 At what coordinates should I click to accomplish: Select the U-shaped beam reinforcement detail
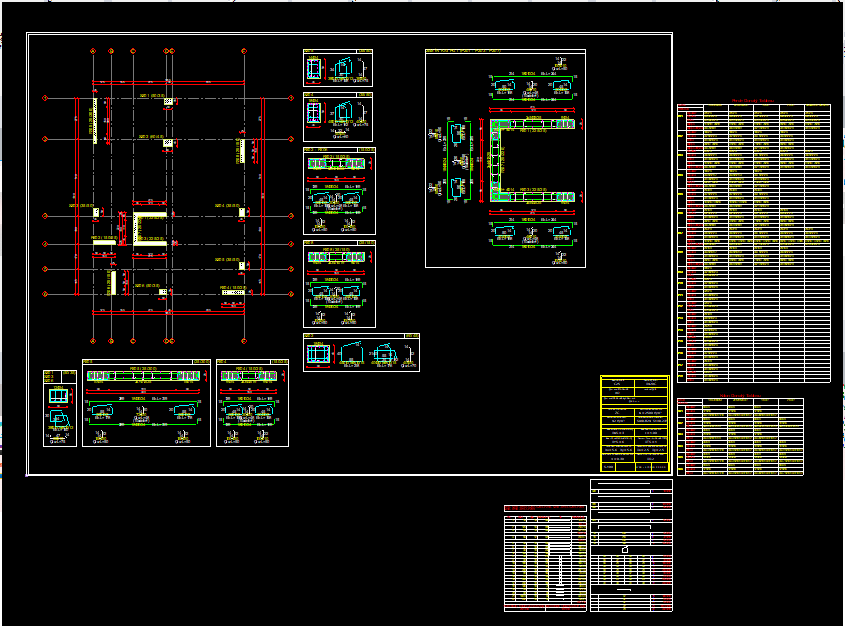(x=505, y=158)
